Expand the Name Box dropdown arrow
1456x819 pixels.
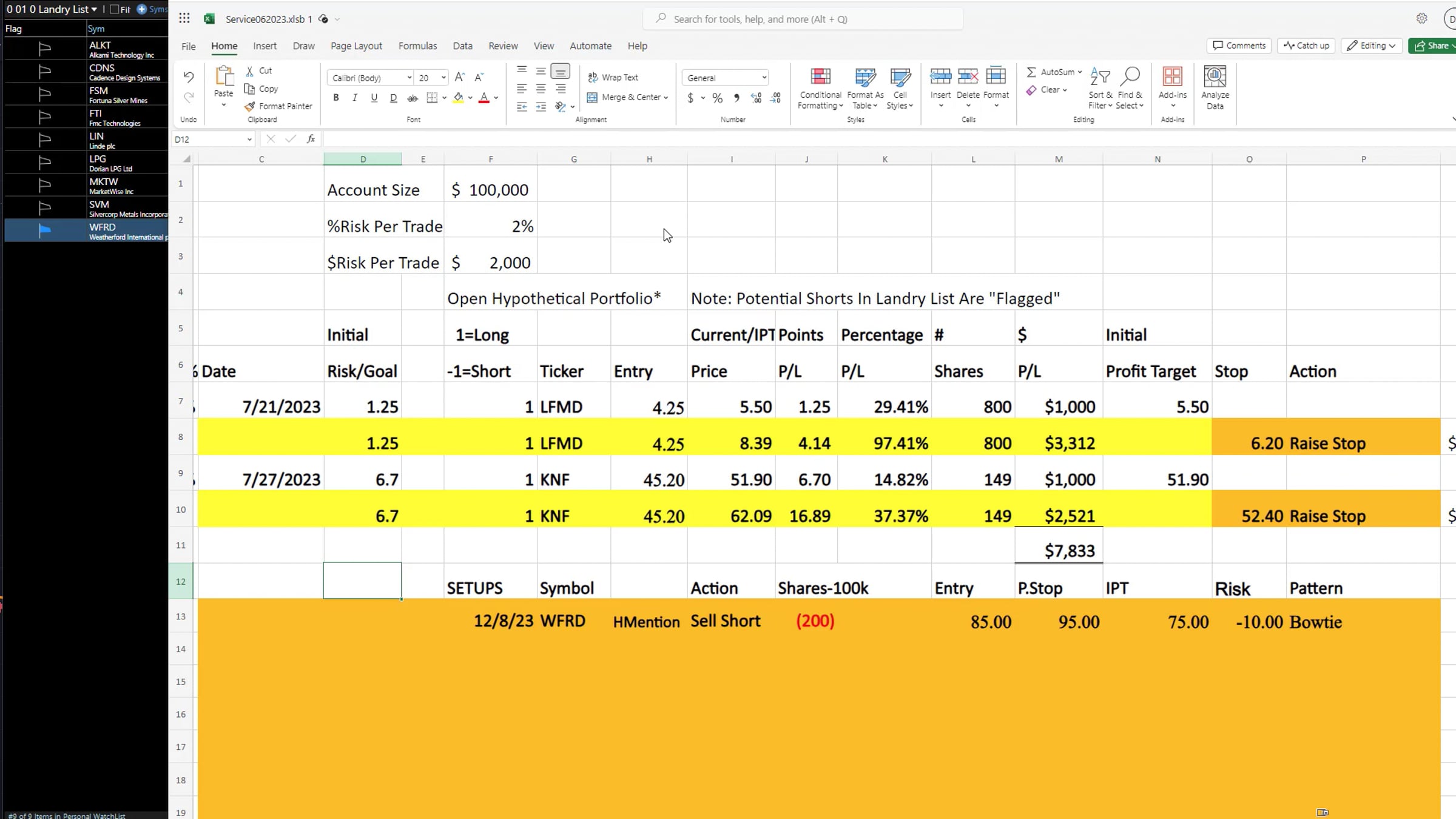pyautogui.click(x=249, y=139)
